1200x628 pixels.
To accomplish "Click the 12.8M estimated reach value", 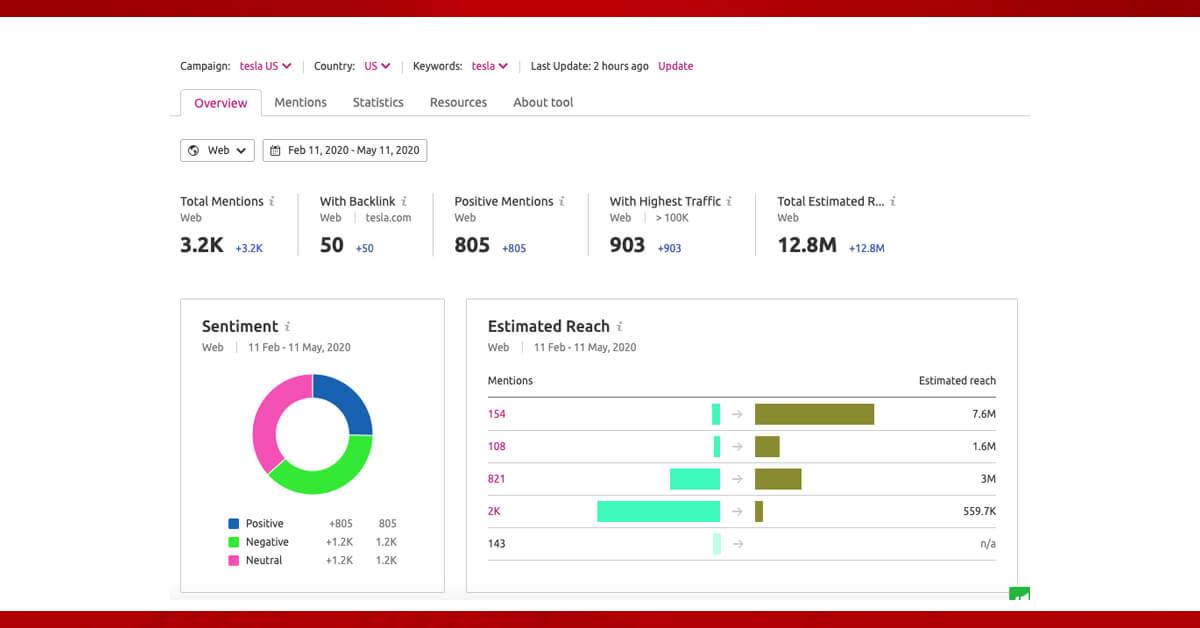I will pyautogui.click(x=807, y=245).
